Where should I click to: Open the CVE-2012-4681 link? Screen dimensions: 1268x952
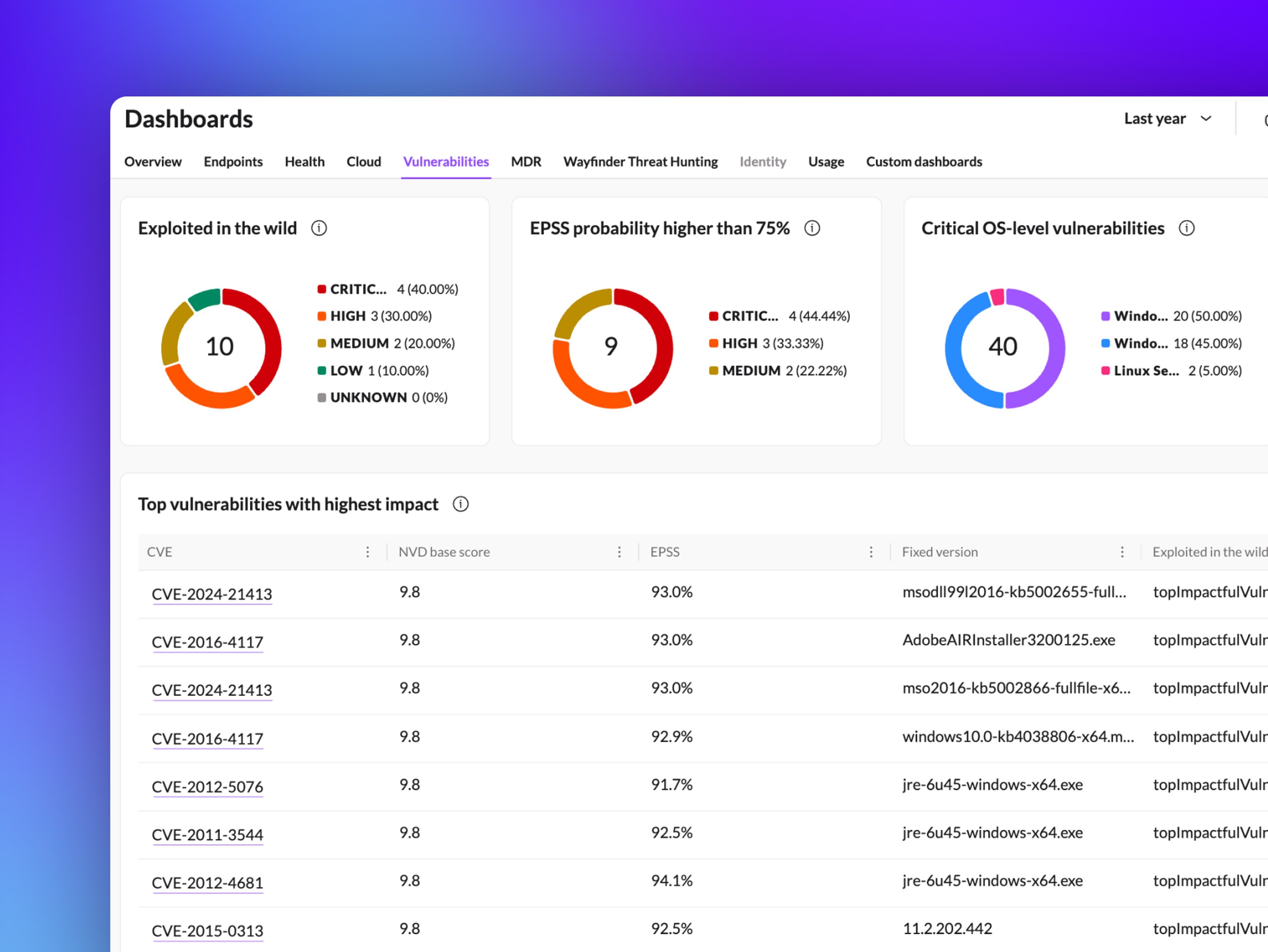click(208, 883)
